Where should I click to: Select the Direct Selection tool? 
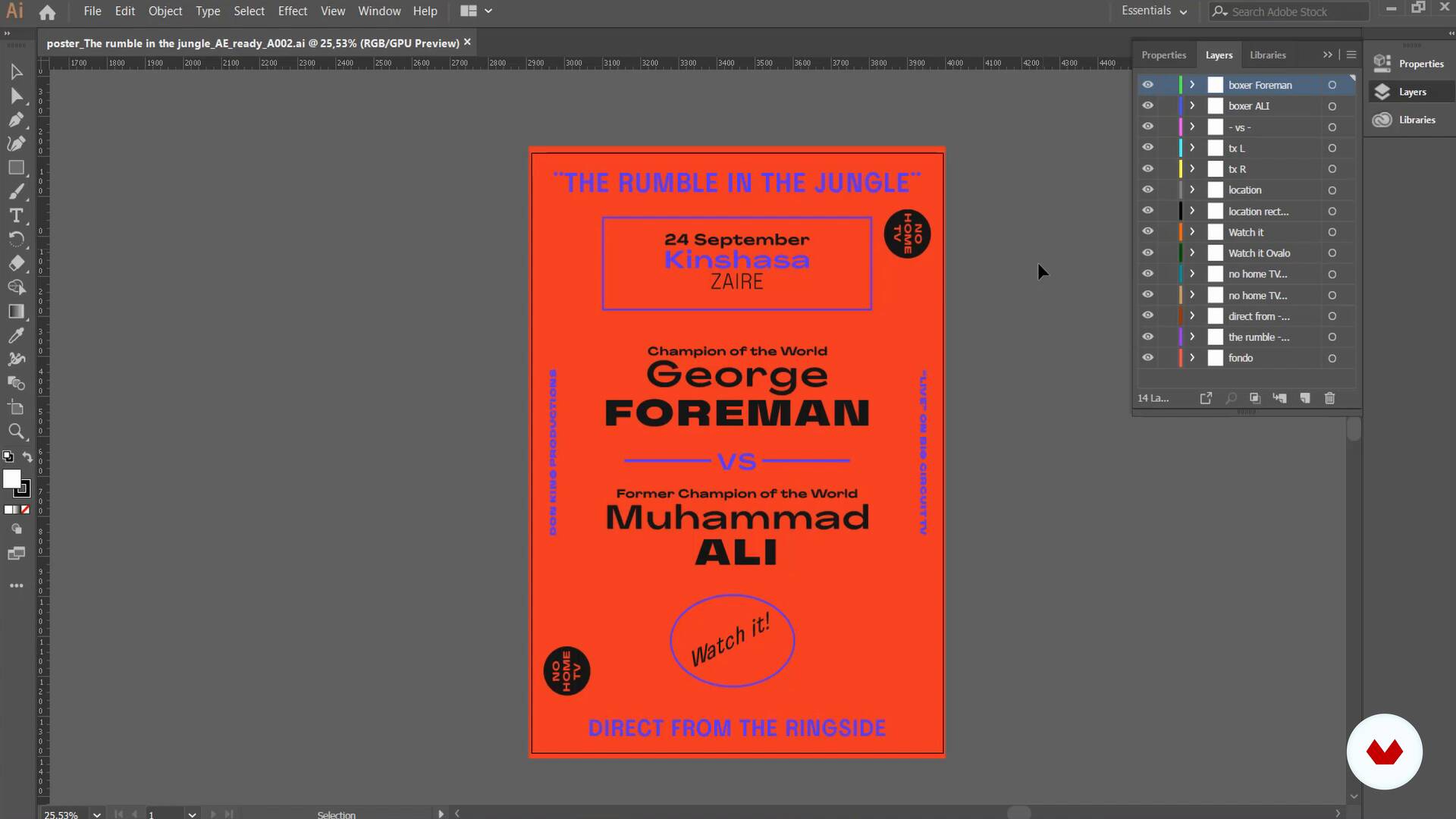(x=16, y=96)
